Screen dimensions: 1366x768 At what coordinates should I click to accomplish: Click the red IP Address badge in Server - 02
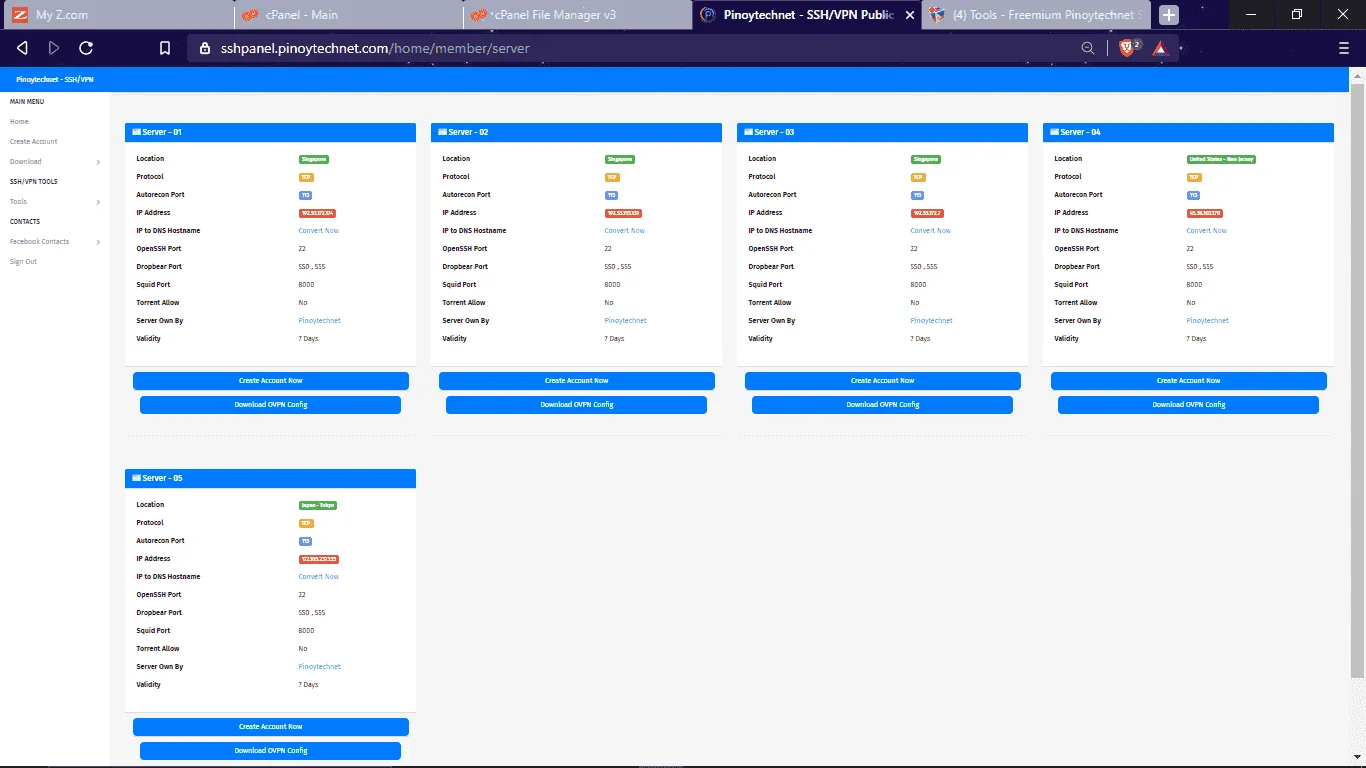click(623, 213)
